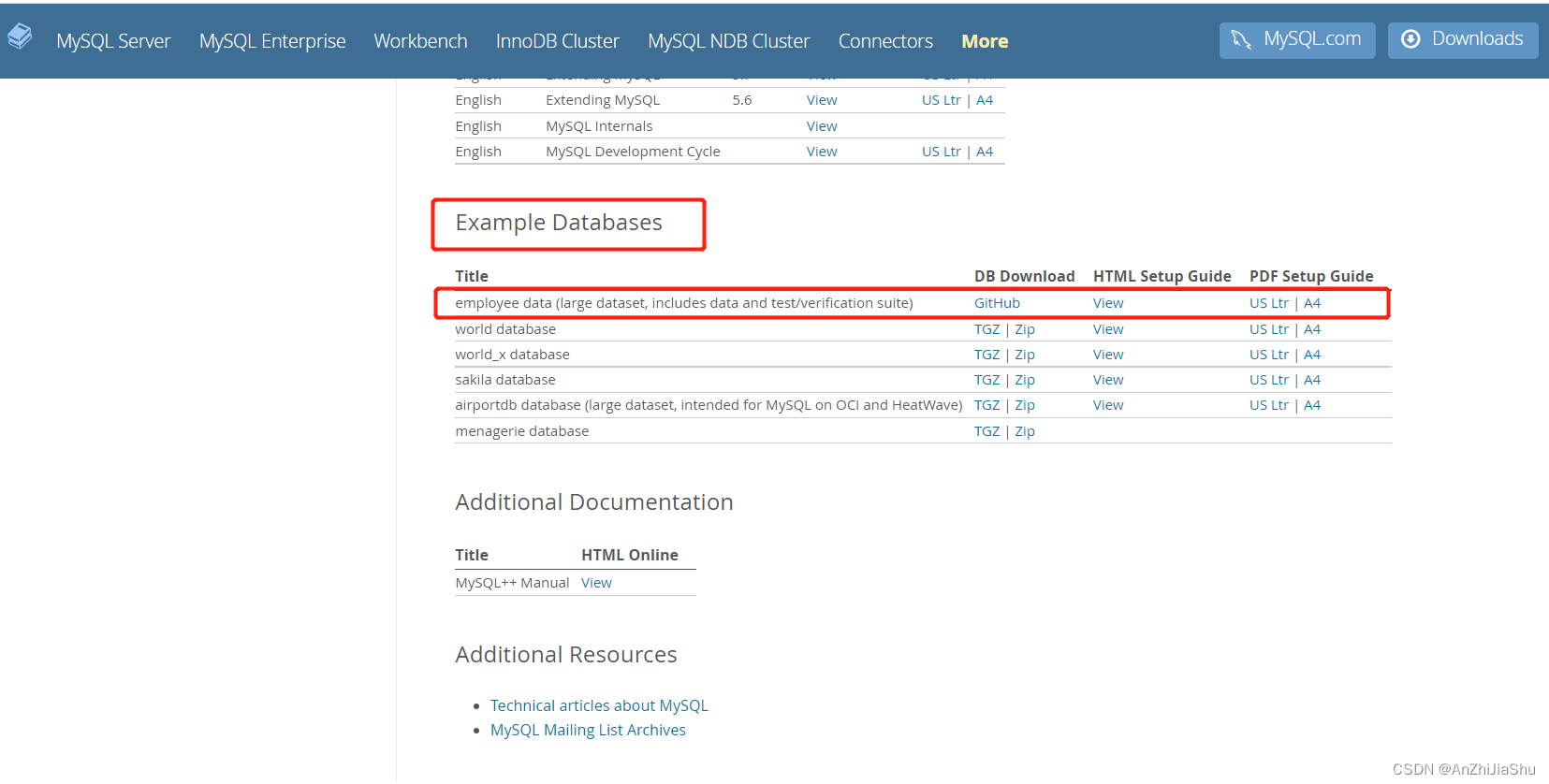
Task: Click the download arrow icon
Action: 1410,39
